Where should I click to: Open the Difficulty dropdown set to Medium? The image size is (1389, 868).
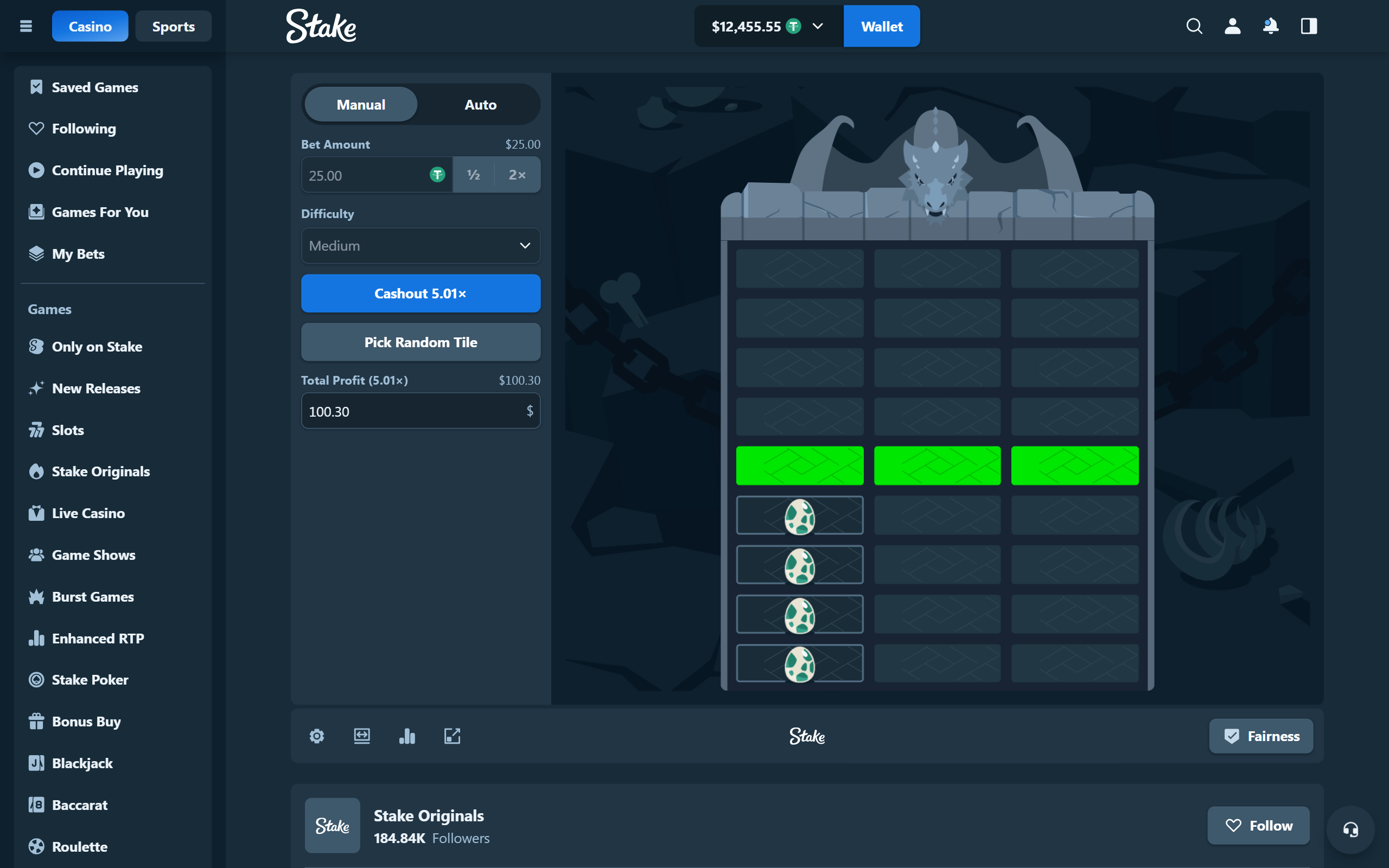[x=420, y=246]
